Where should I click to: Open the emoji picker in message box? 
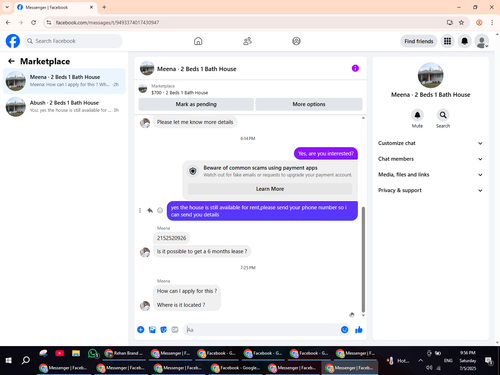[x=344, y=330]
